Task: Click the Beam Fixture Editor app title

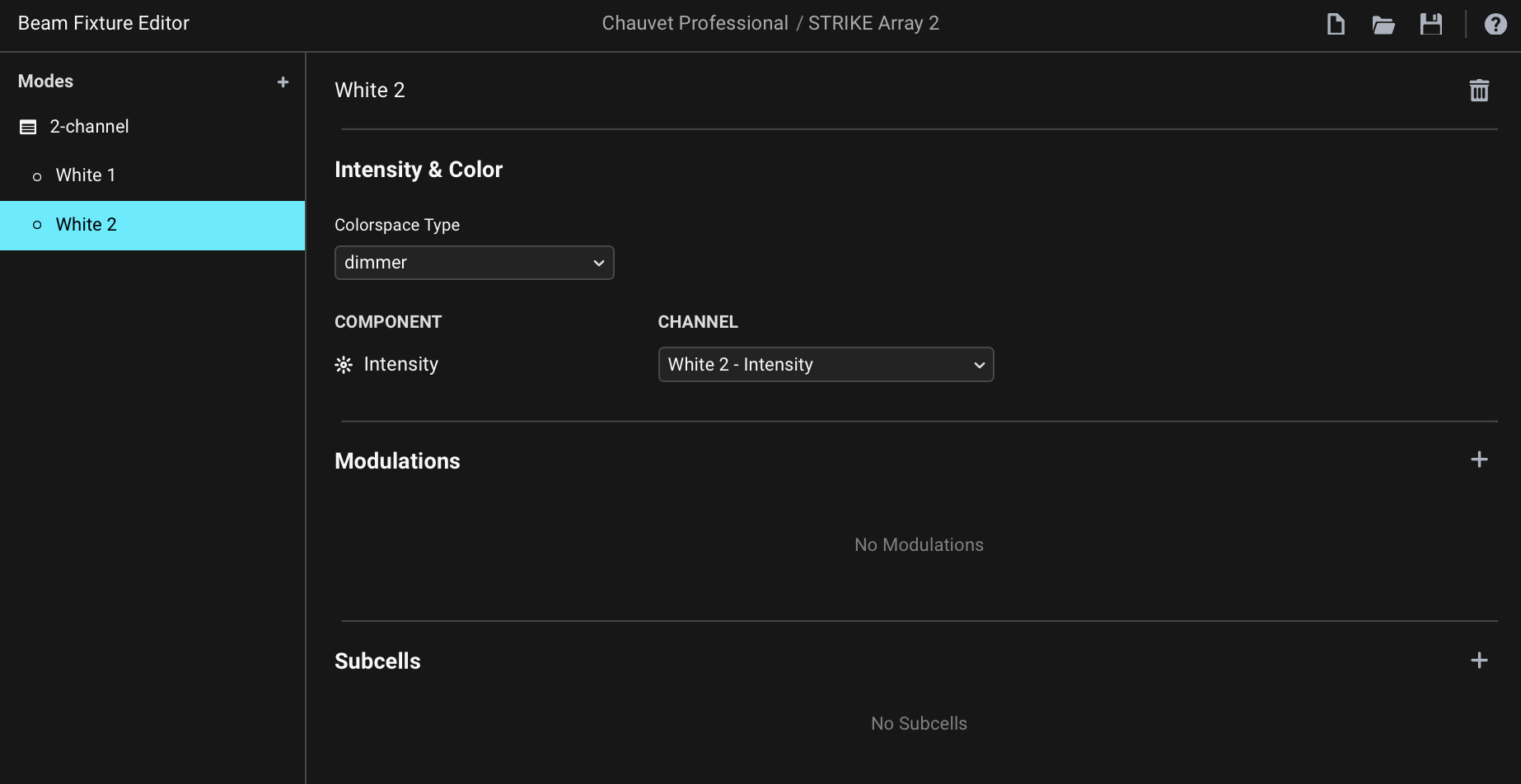Action: coord(104,23)
